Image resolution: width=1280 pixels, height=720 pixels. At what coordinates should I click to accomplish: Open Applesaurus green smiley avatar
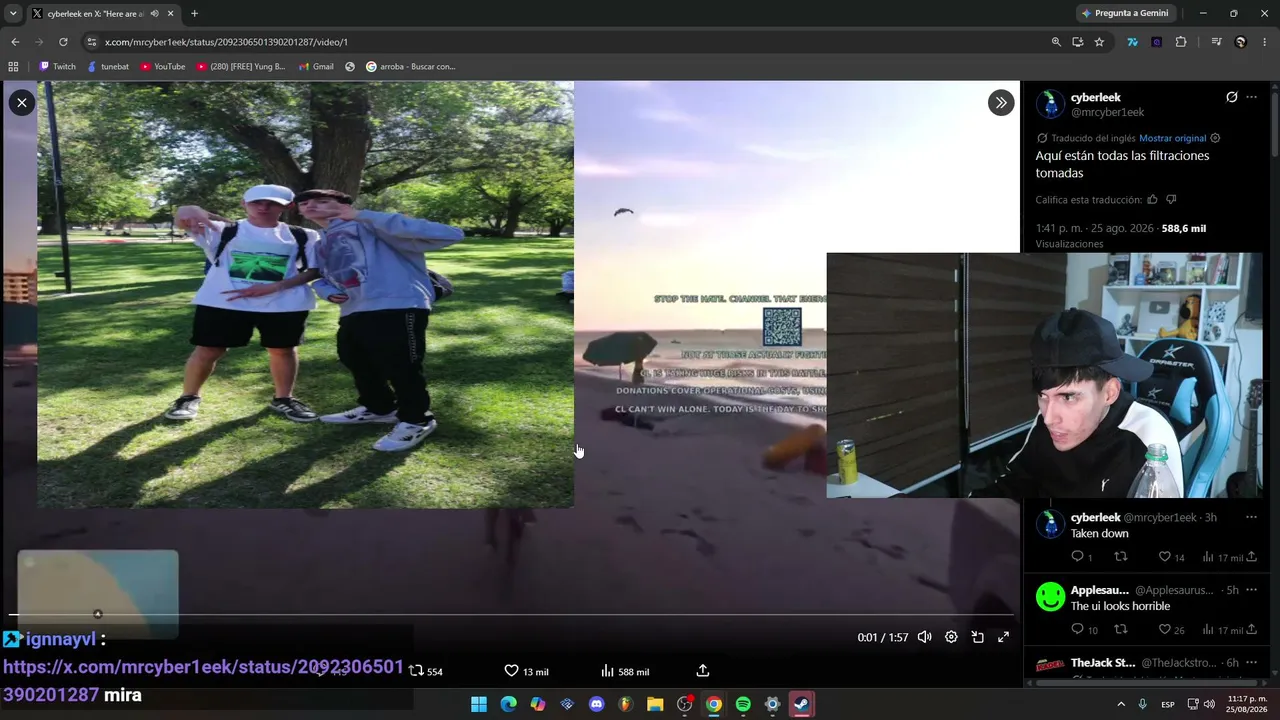pyautogui.click(x=1050, y=597)
